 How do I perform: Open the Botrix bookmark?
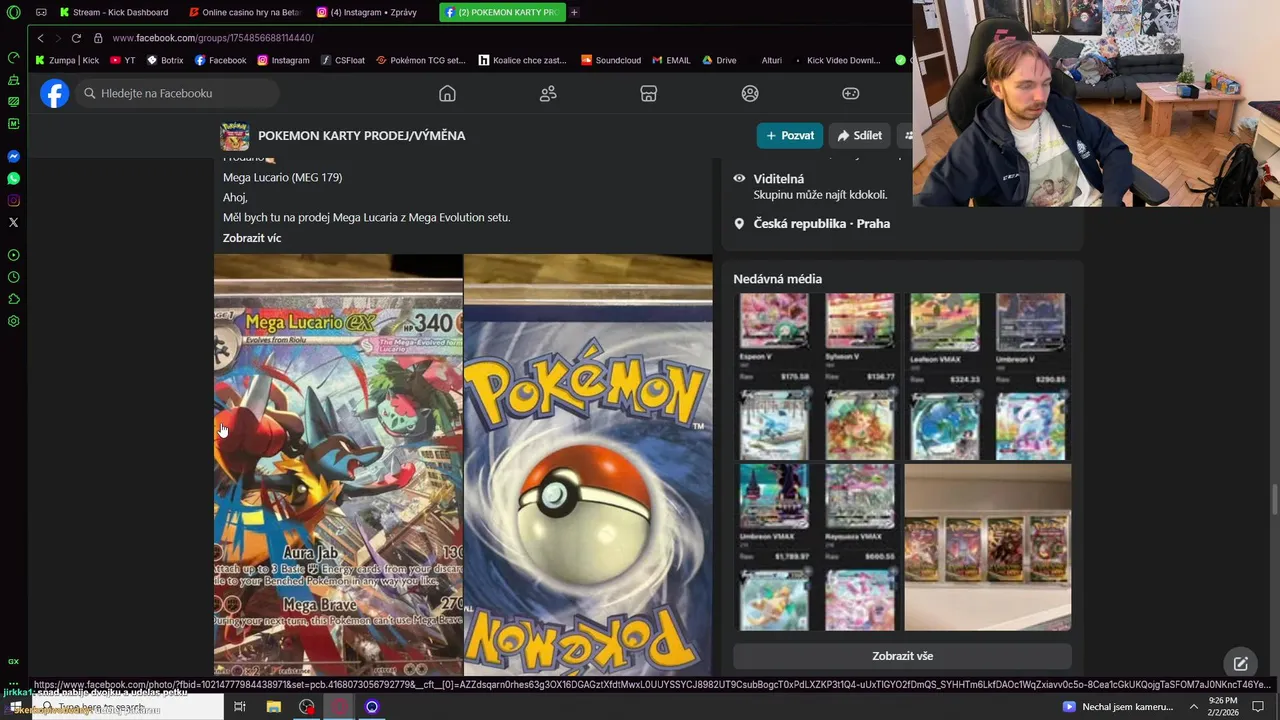(165, 60)
